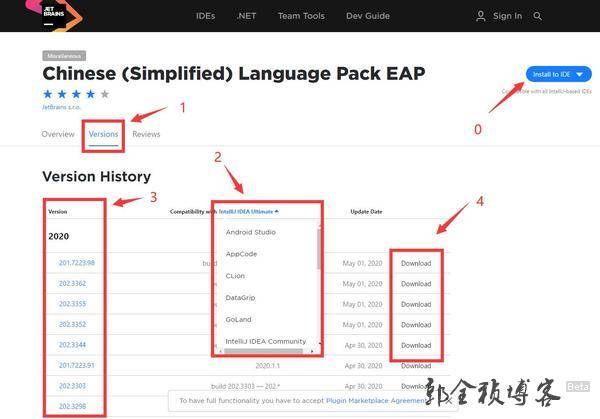Click the JetBrains logo
Image resolution: width=600 pixels, height=419 pixels.
coord(54,15)
